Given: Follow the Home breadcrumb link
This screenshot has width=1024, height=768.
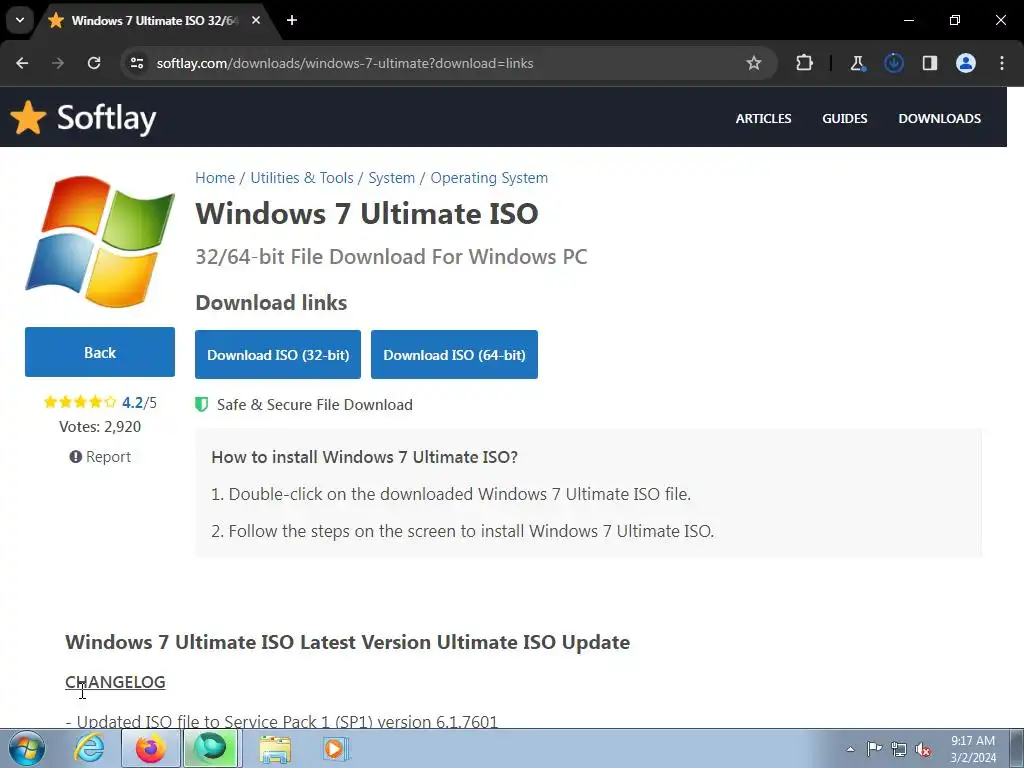Looking at the screenshot, I should click(215, 178).
